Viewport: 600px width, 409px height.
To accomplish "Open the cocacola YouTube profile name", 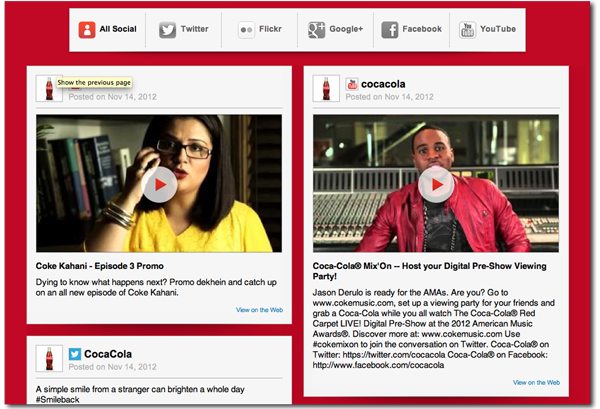I will pos(383,84).
